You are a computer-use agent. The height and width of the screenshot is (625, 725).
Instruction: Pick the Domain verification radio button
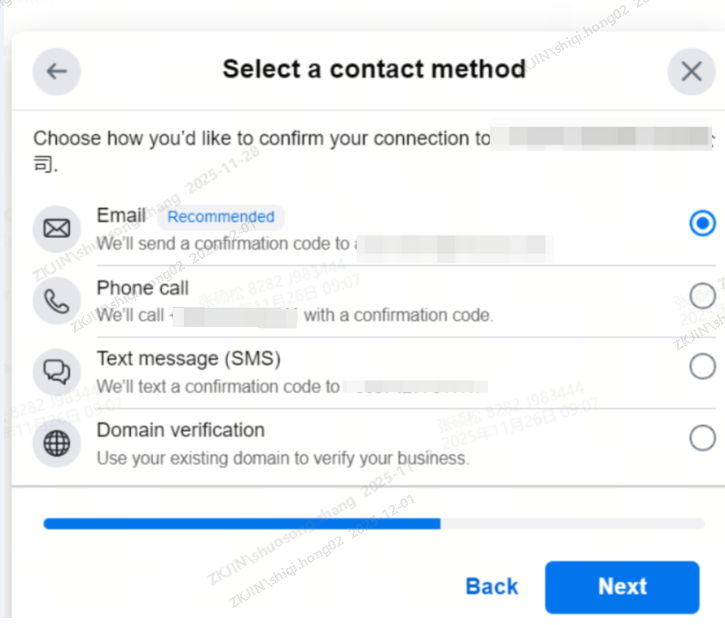click(702, 438)
